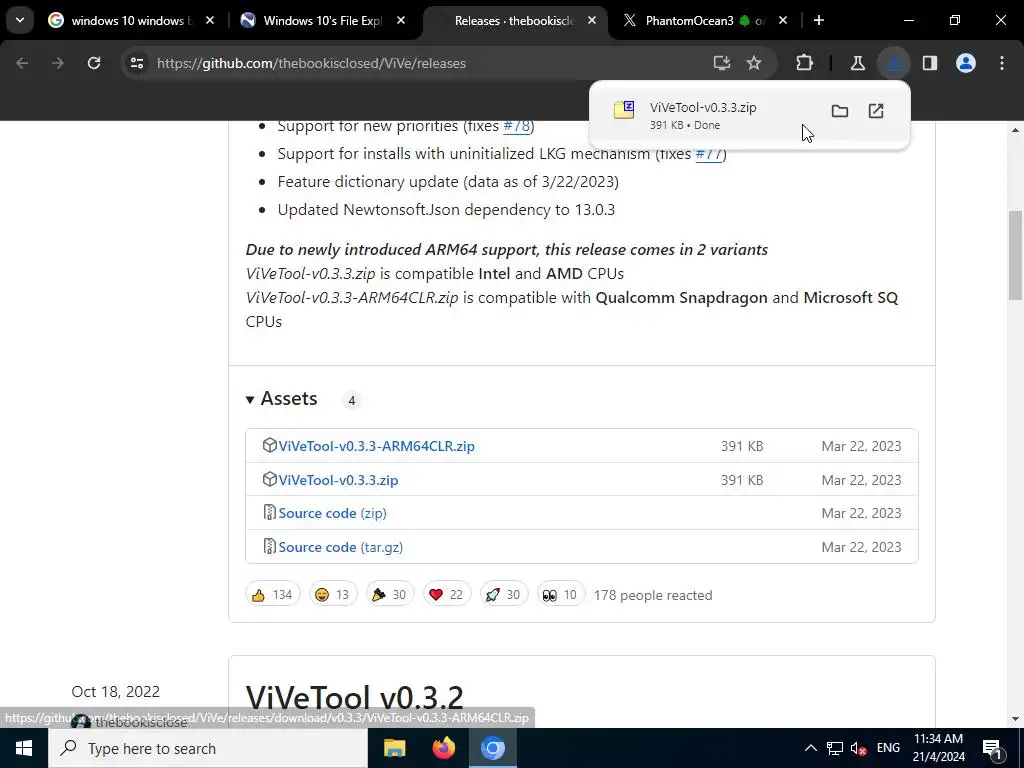Screen dimensions: 1024x768
Task: Download Source code (tar.gz)
Action: (340, 547)
